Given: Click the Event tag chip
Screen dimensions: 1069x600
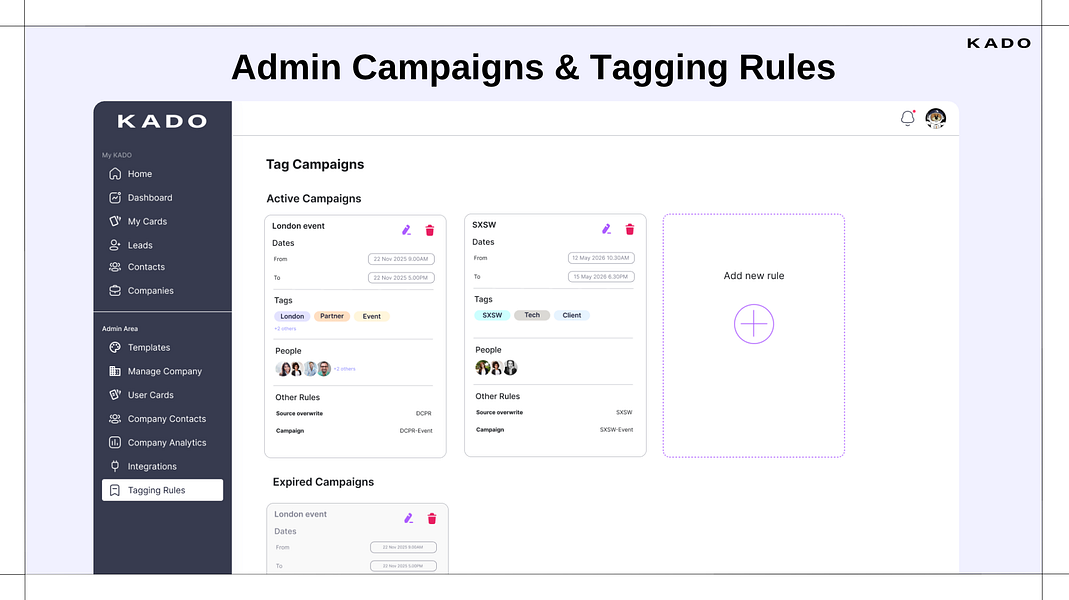Looking at the screenshot, I should click(x=372, y=316).
